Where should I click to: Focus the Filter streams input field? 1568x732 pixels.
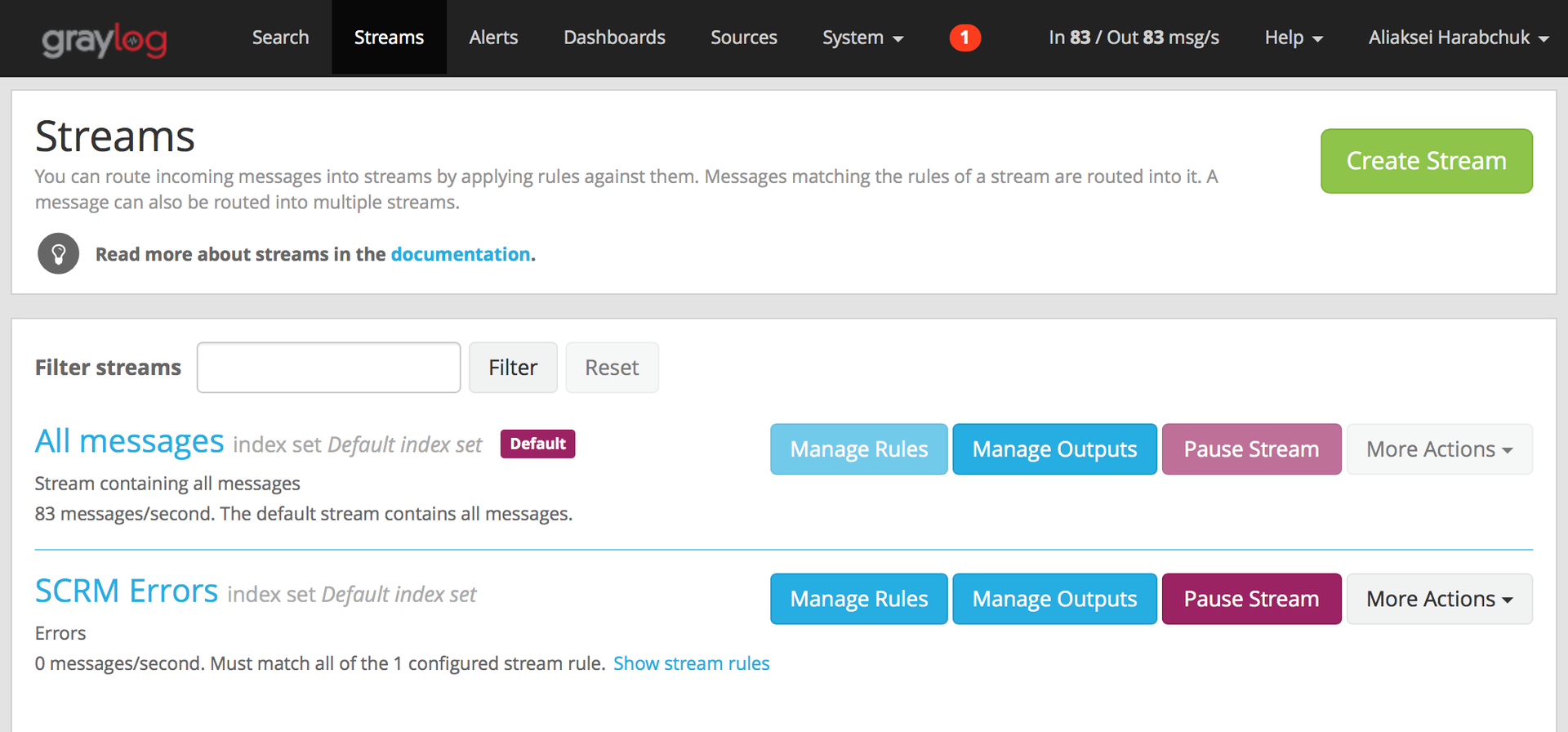[x=328, y=368]
